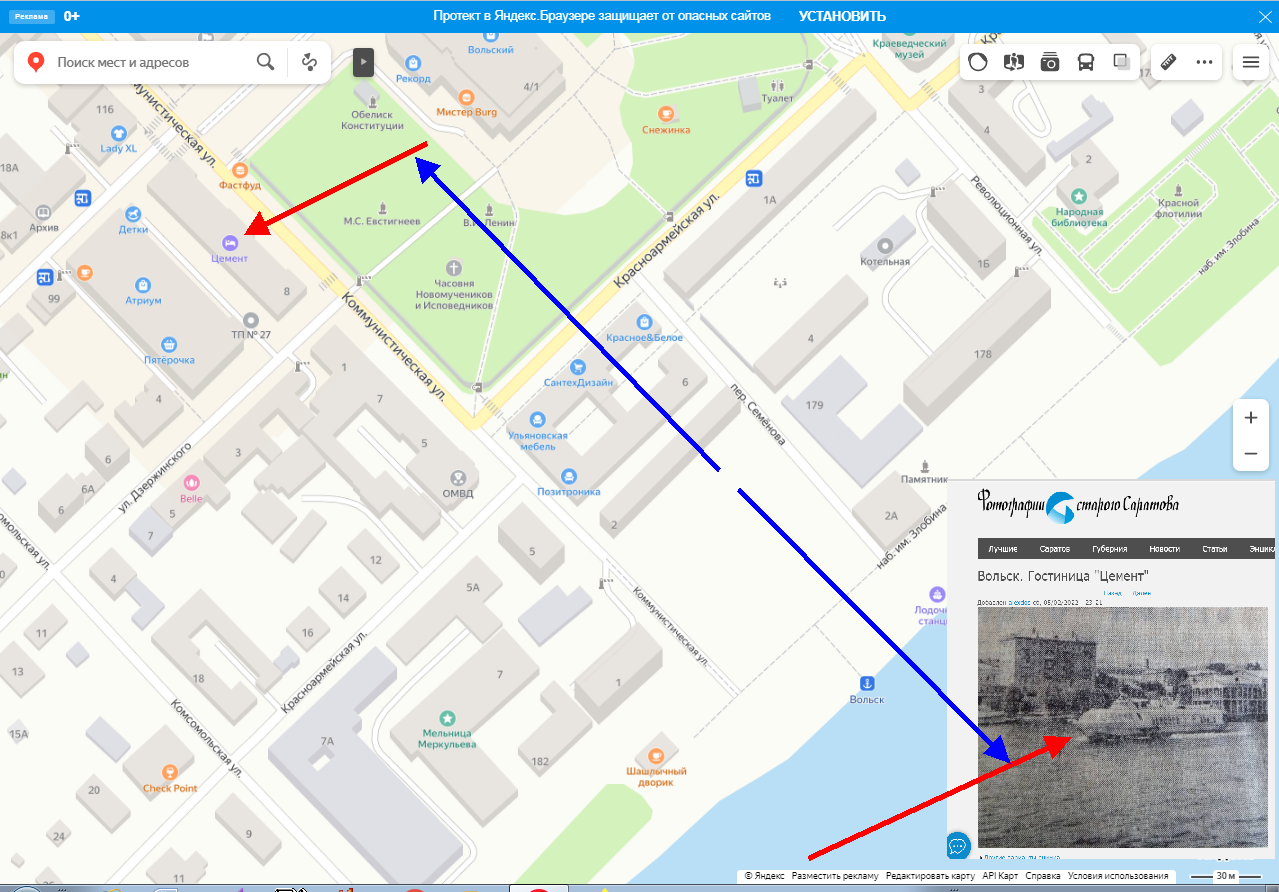Image resolution: width=1279 pixels, height=892 pixels.
Task: Open the API Карт link
Action: [1000, 876]
